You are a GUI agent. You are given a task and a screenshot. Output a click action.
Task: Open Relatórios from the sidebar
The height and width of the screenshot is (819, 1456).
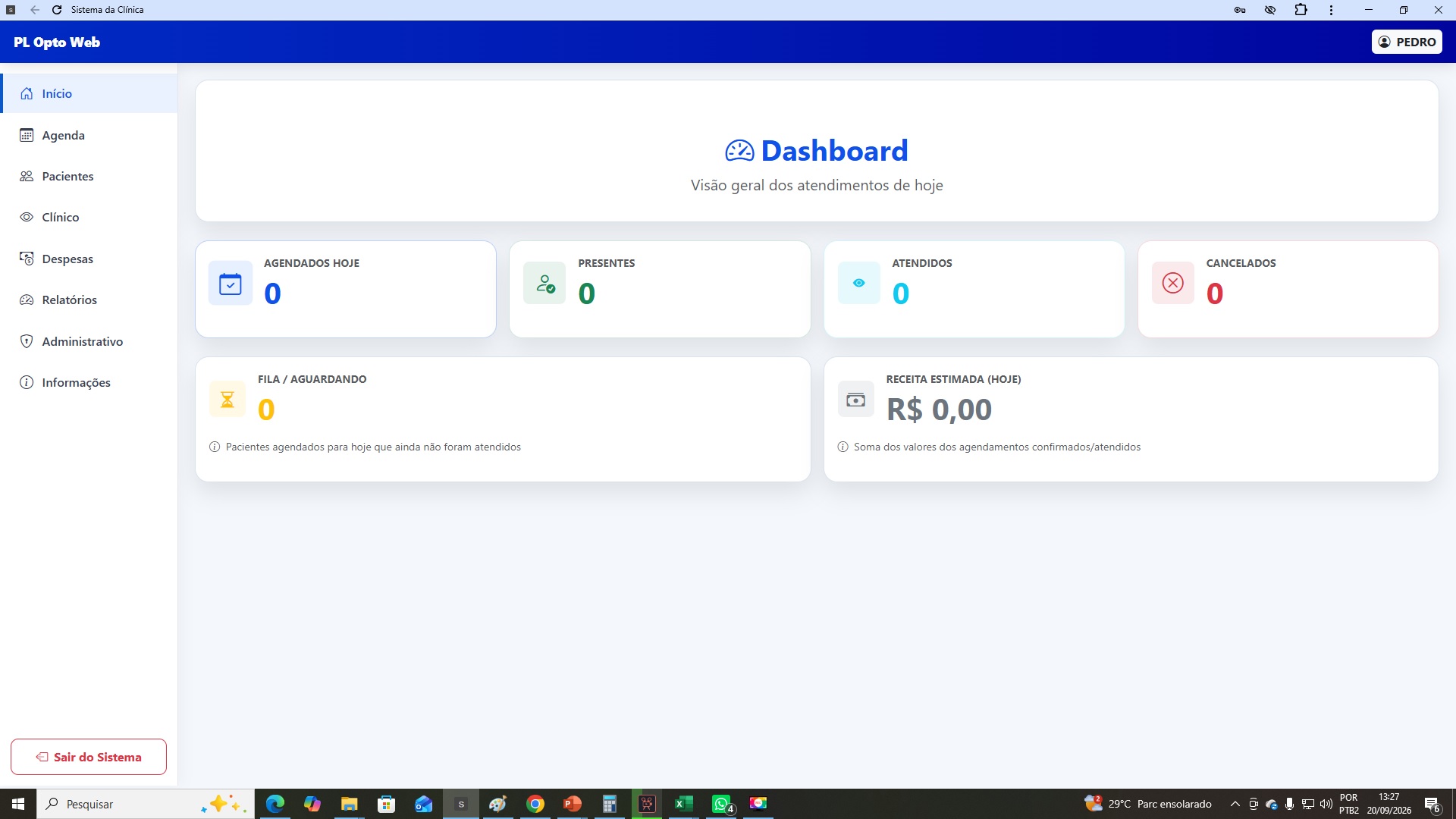tap(89, 300)
